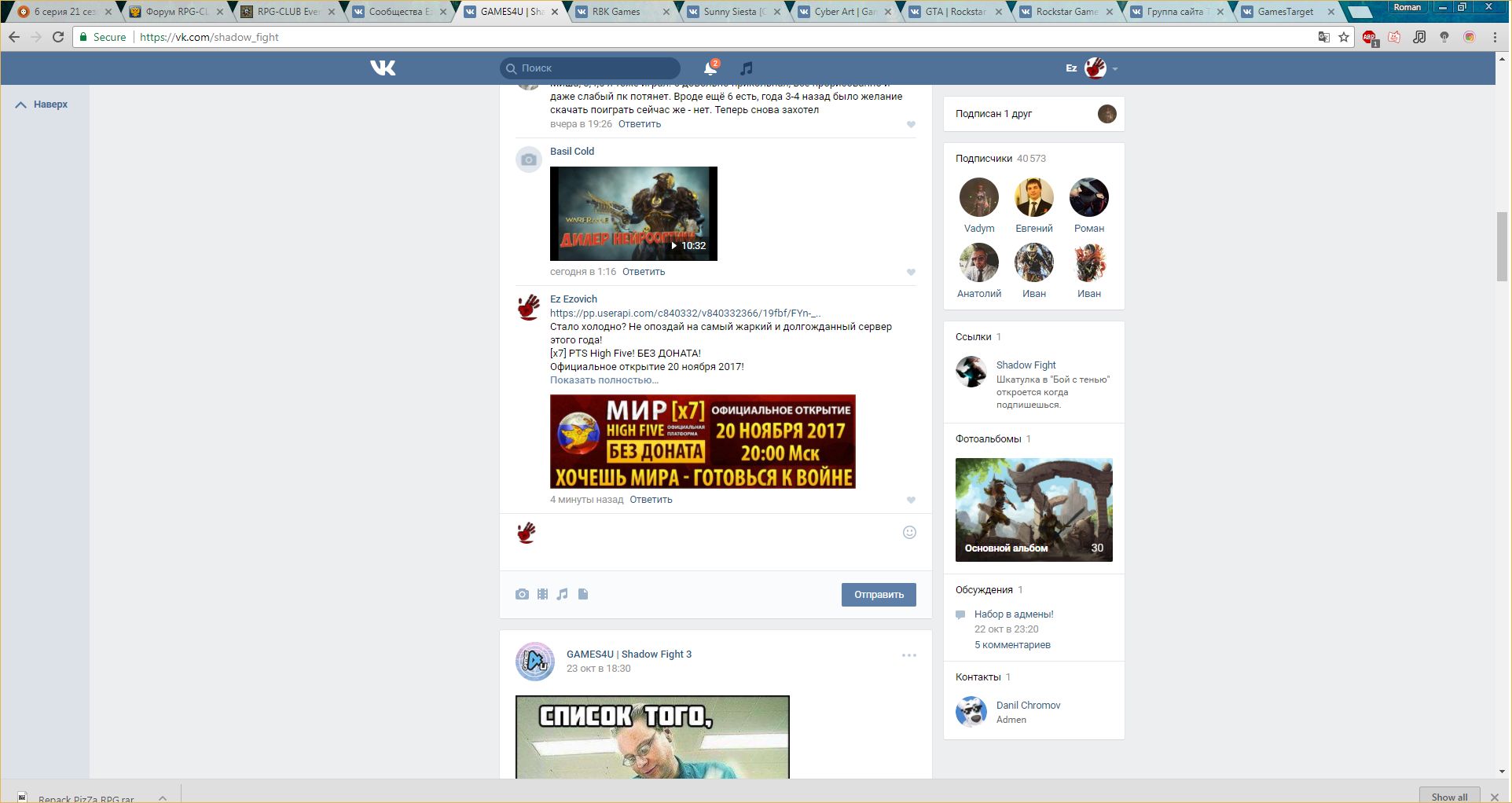Open the Ez profile dropdown menu
Viewport: 1512px width, 803px height.
tap(1092, 68)
